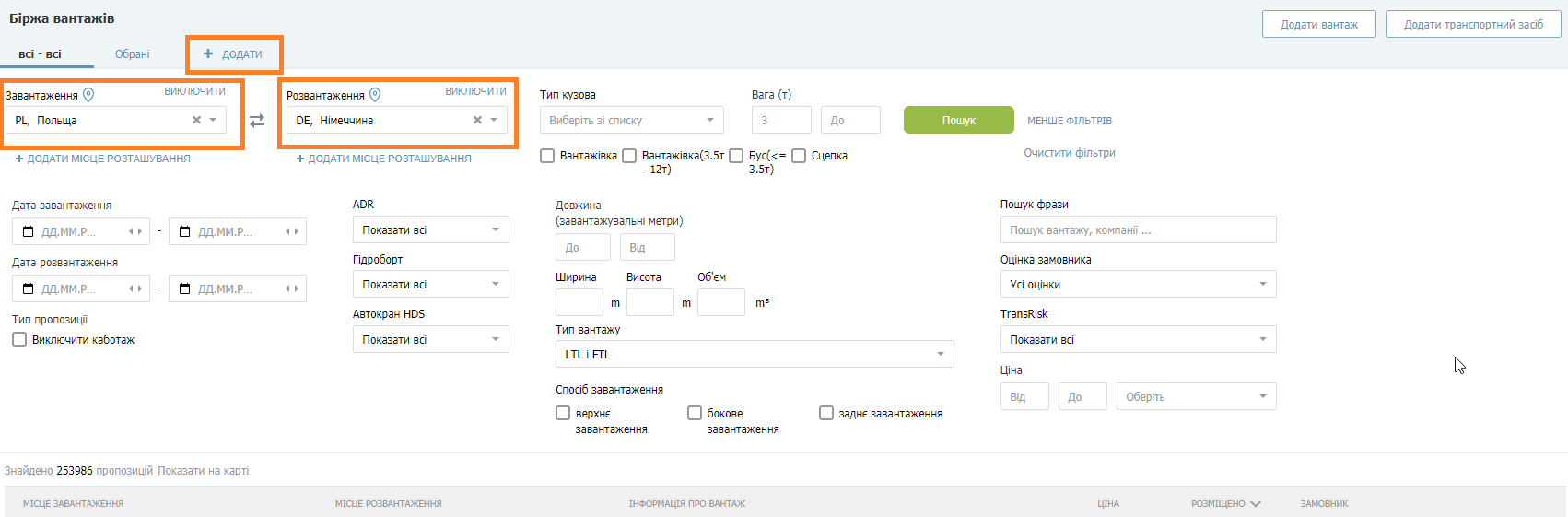This screenshot has height=517, width=1568.
Task: Click Очистити фільтри link
Action: [1070, 153]
